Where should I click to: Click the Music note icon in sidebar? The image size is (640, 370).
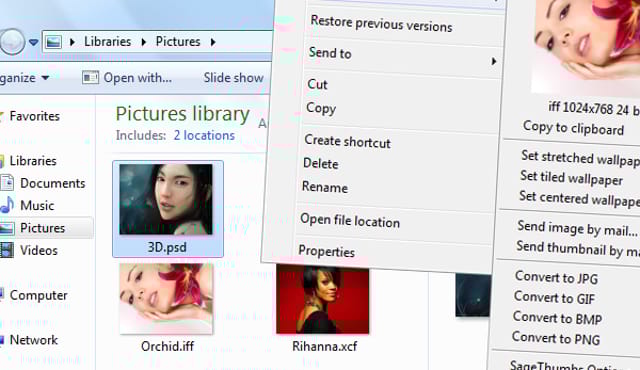point(7,205)
